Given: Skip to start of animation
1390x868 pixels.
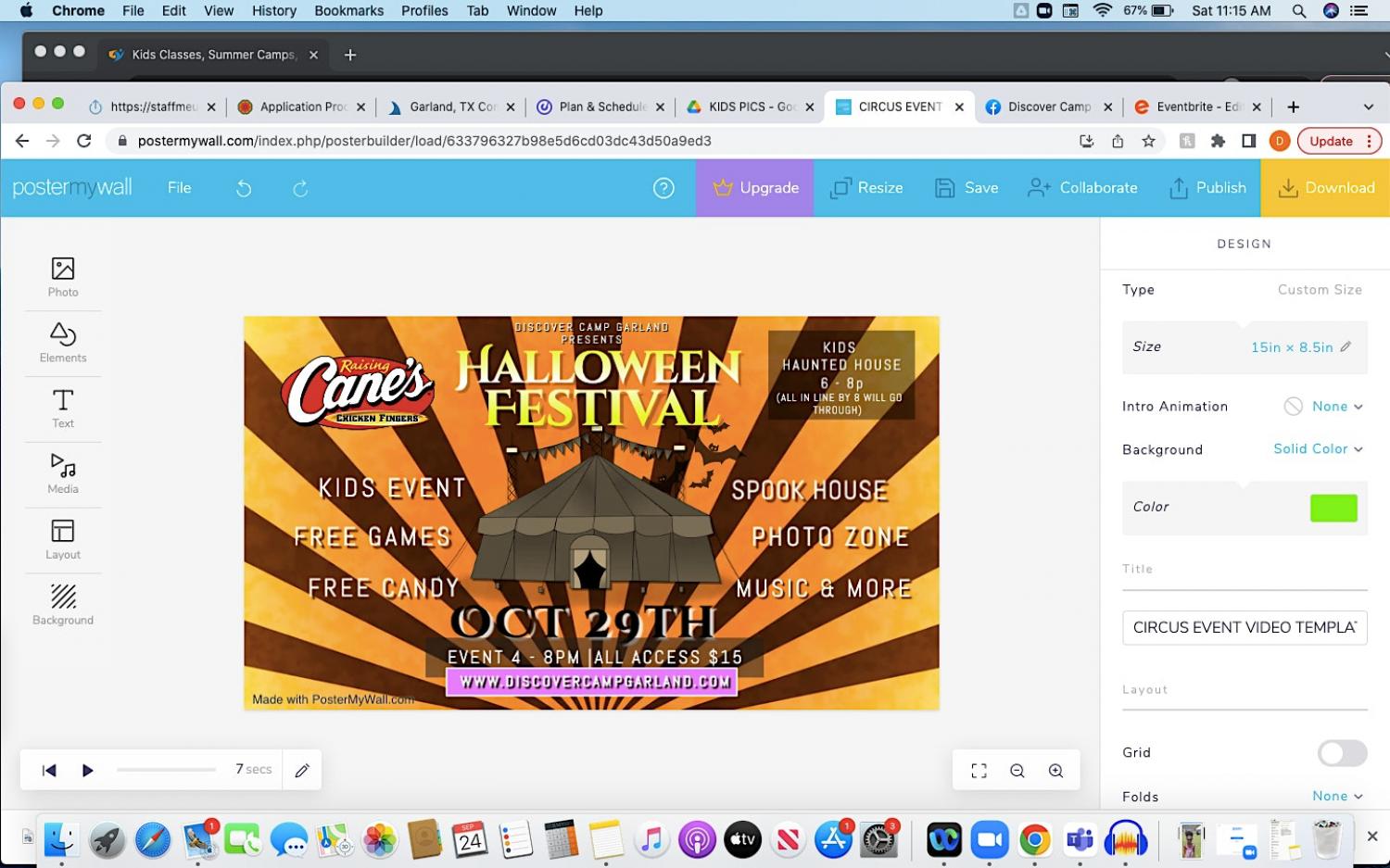Looking at the screenshot, I should 49,770.
